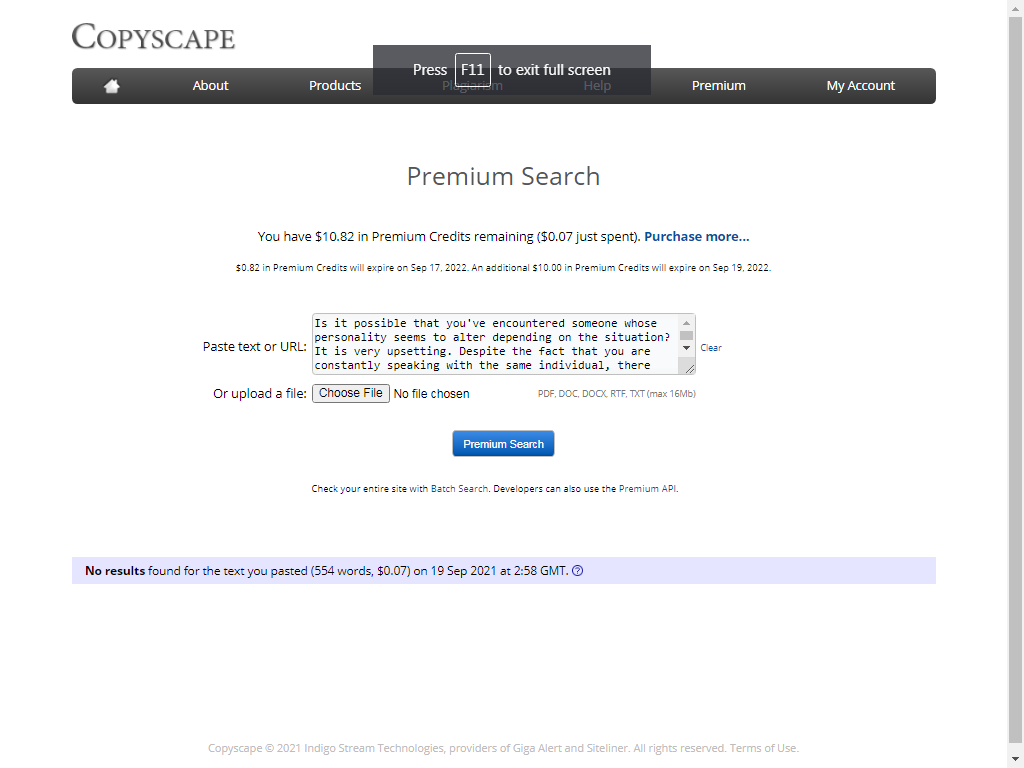1024x768 pixels.
Task: Click the Copyscape logo
Action: (x=153, y=37)
